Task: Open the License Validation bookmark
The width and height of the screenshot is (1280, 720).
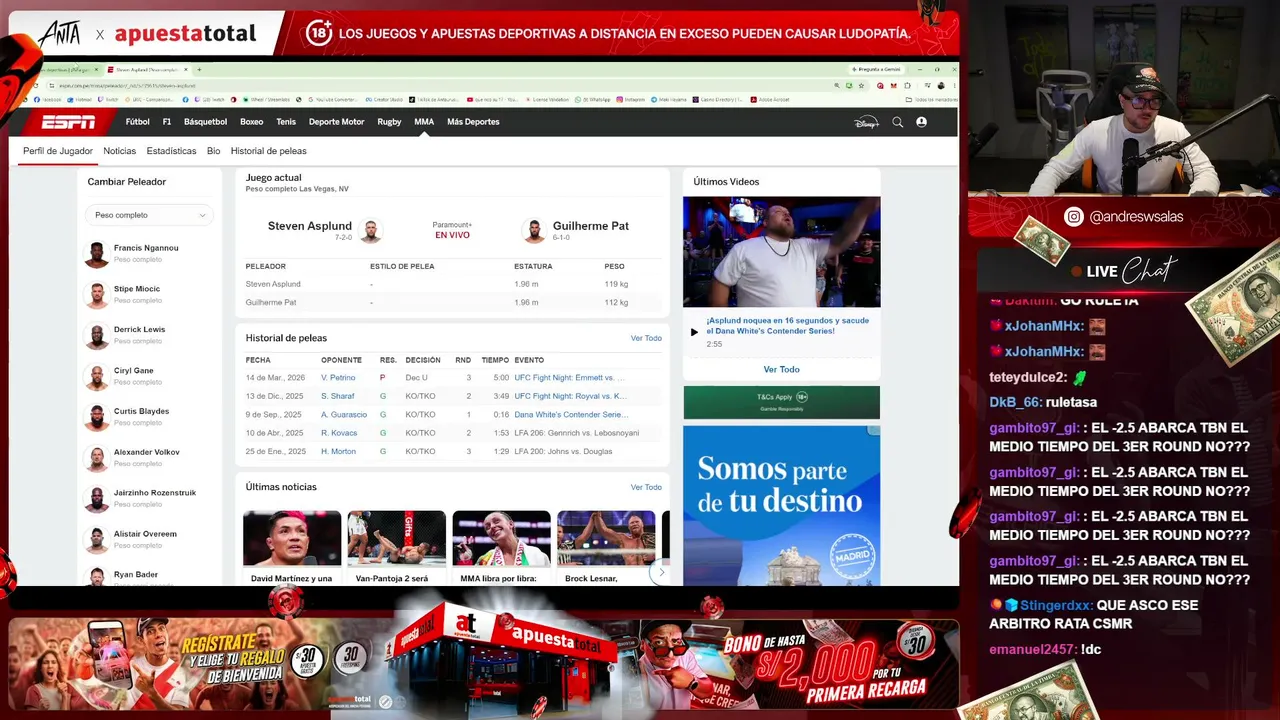Action: coord(548,99)
